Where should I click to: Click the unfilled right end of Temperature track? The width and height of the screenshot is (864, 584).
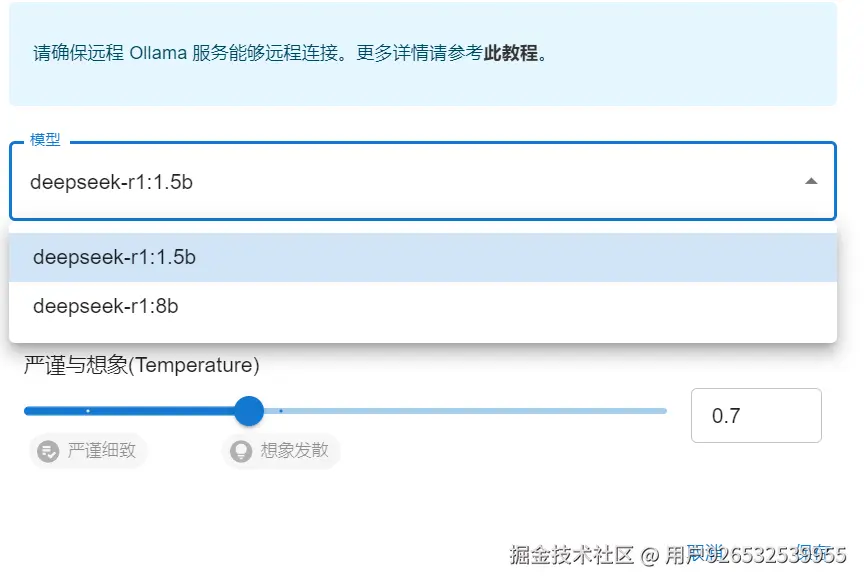655,411
